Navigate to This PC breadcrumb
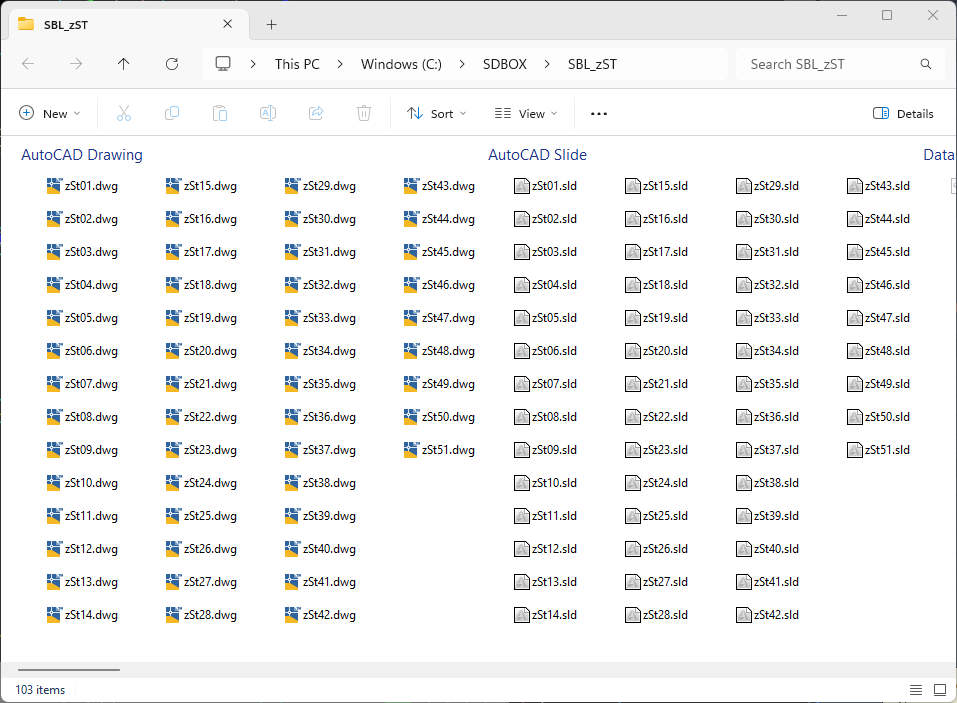Screen dimensions: 957x703 (x=297, y=64)
